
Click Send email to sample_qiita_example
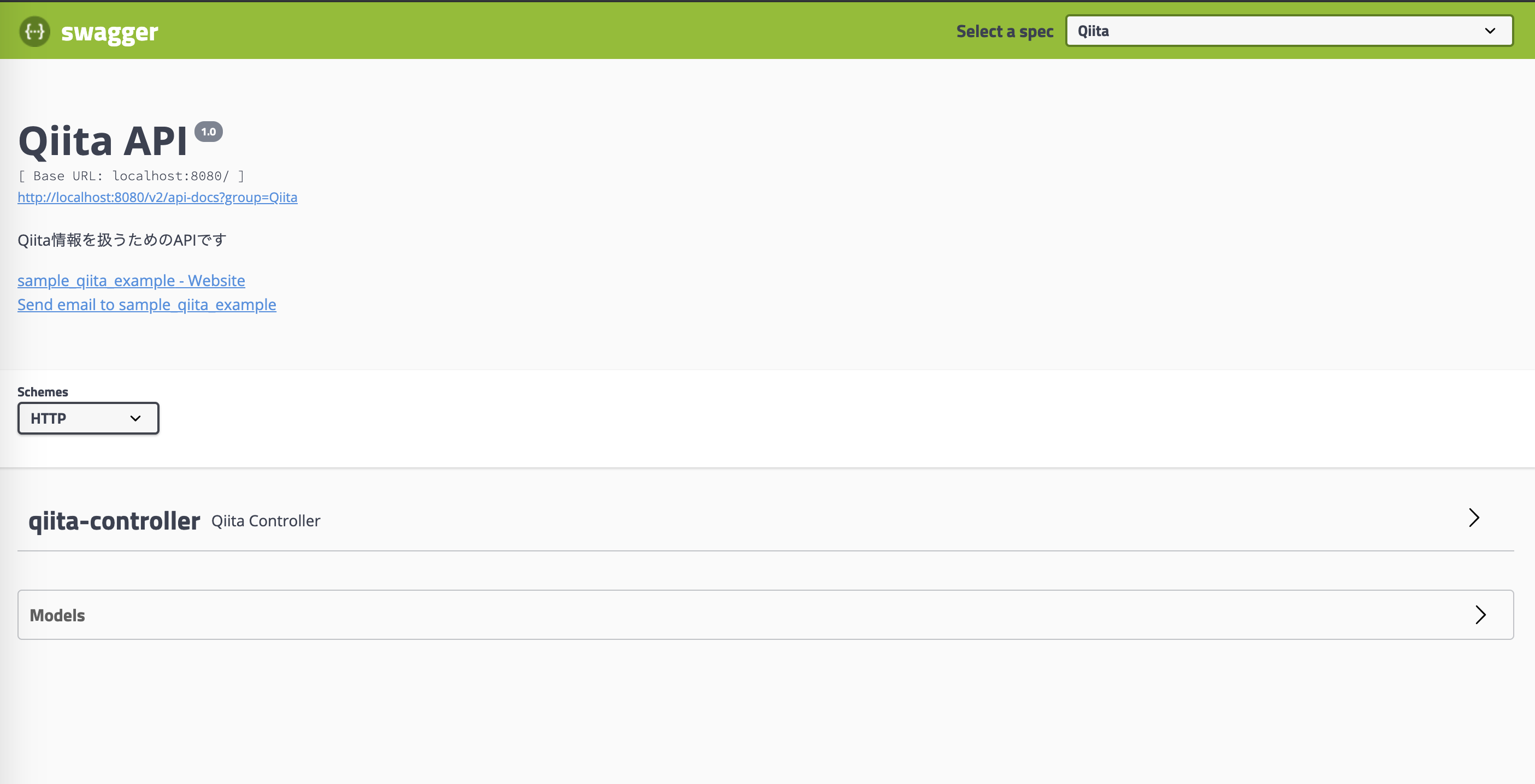pyautogui.click(x=146, y=305)
